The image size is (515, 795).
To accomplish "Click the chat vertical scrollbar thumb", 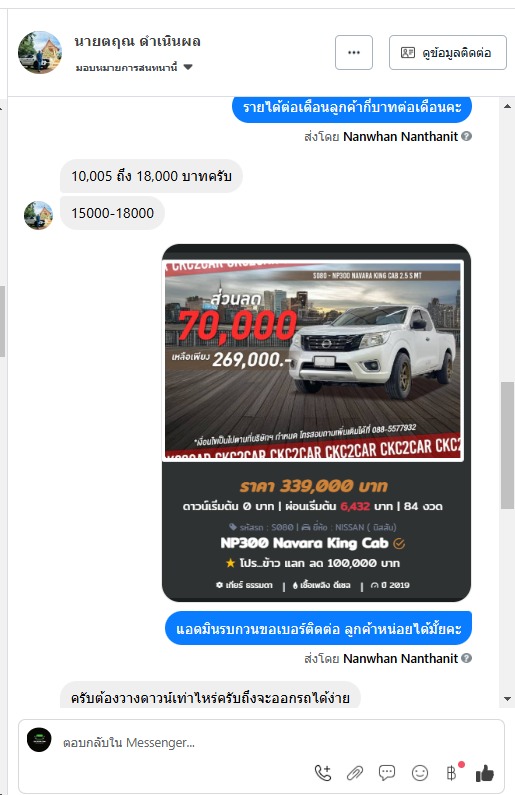I will click(507, 445).
